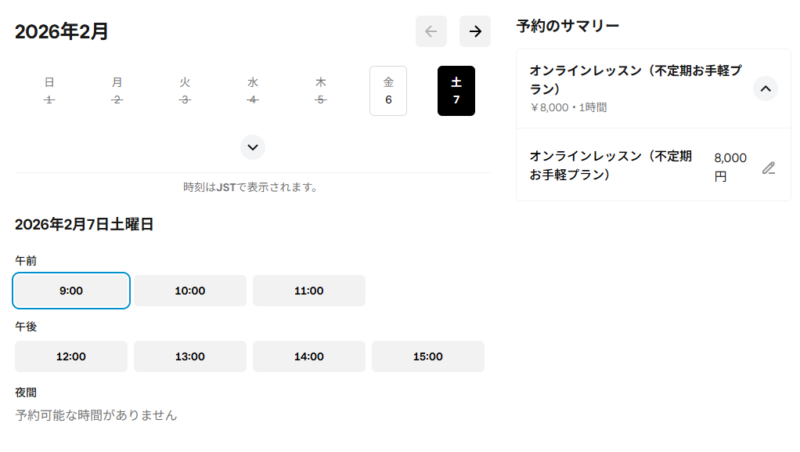Book the 14:00 time slot
This screenshot has height=452, width=800.
click(x=309, y=356)
